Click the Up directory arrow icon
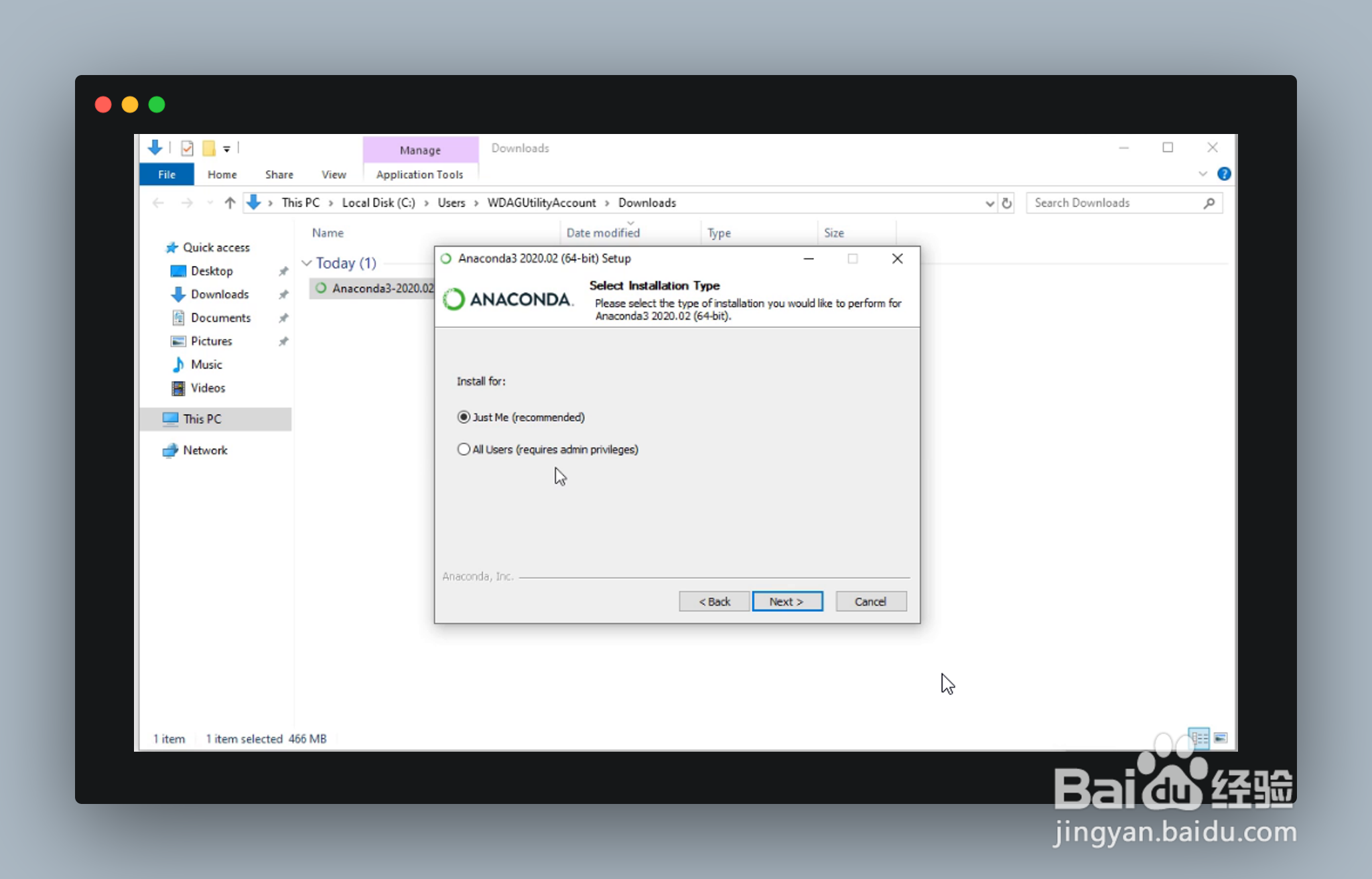Screen dimensions: 1372x879 click(230, 202)
